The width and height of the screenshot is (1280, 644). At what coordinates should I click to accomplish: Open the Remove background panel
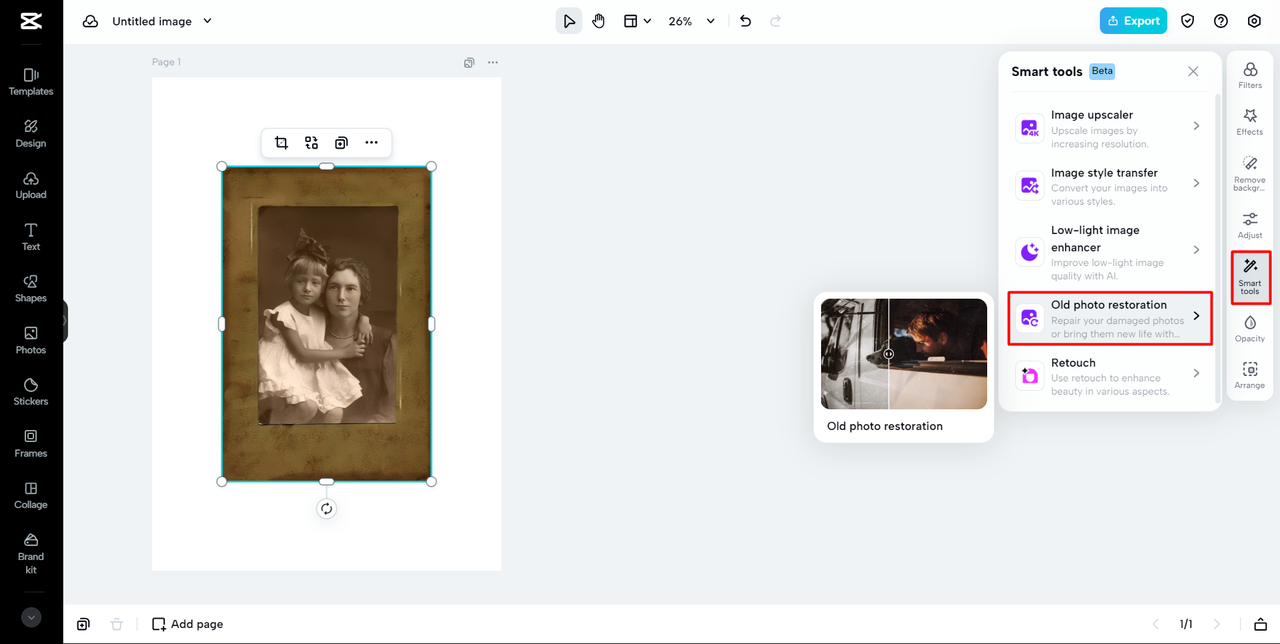pyautogui.click(x=1250, y=173)
